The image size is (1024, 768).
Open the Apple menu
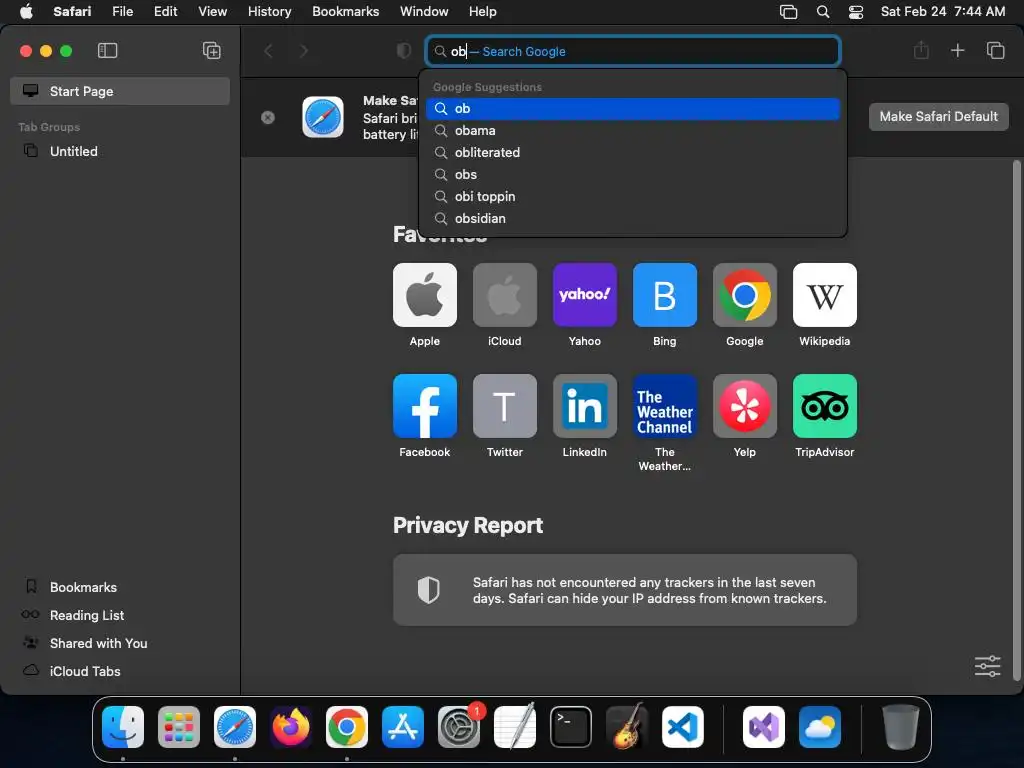[26, 11]
